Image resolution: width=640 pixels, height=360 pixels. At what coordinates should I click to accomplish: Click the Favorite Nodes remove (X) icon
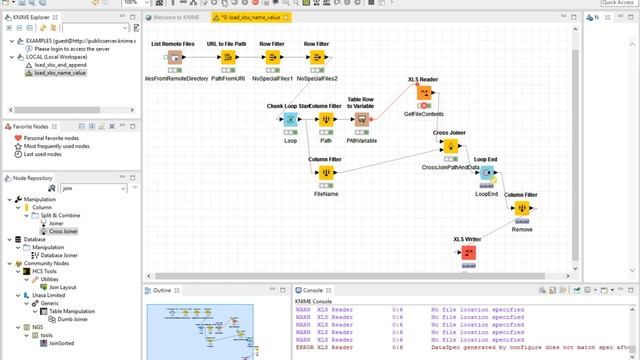click(x=112, y=127)
